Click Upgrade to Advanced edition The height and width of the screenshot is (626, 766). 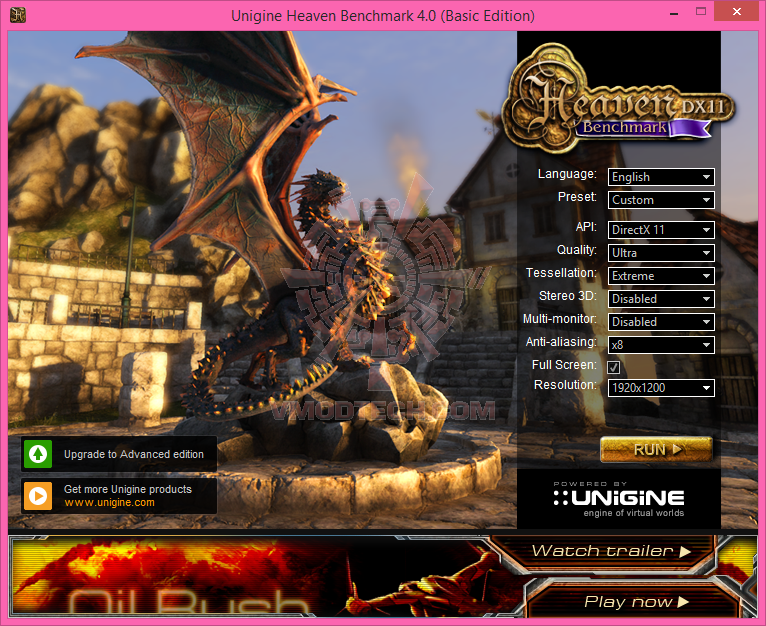pyautogui.click(x=119, y=454)
